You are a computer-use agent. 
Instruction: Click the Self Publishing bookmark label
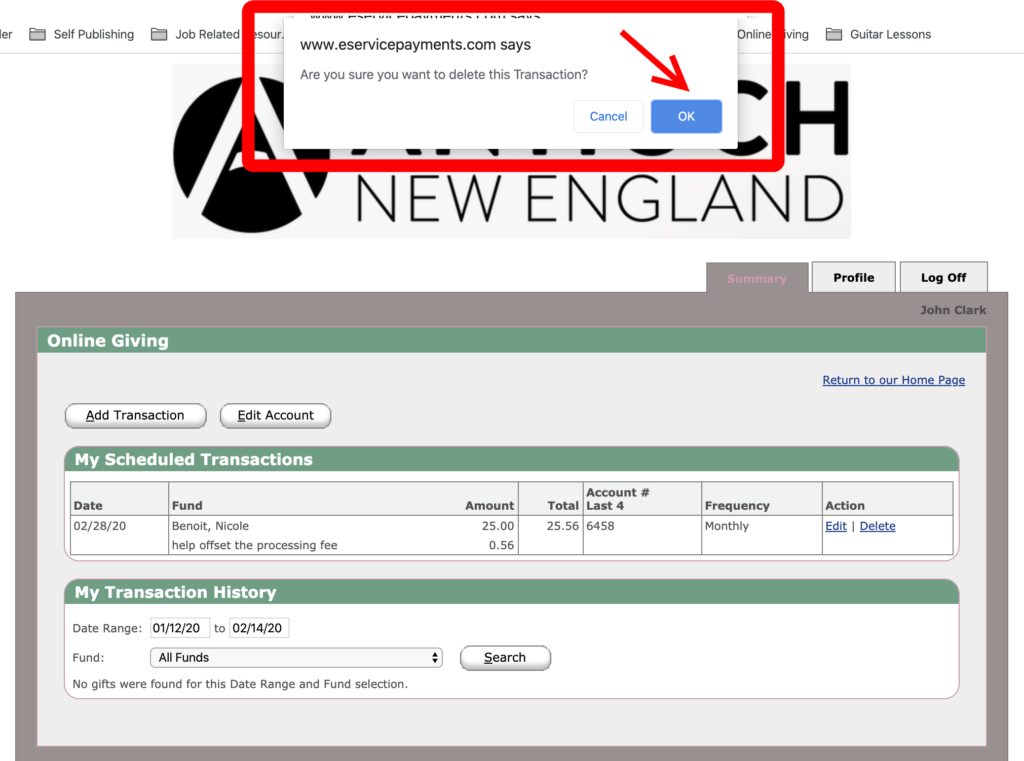pos(93,34)
